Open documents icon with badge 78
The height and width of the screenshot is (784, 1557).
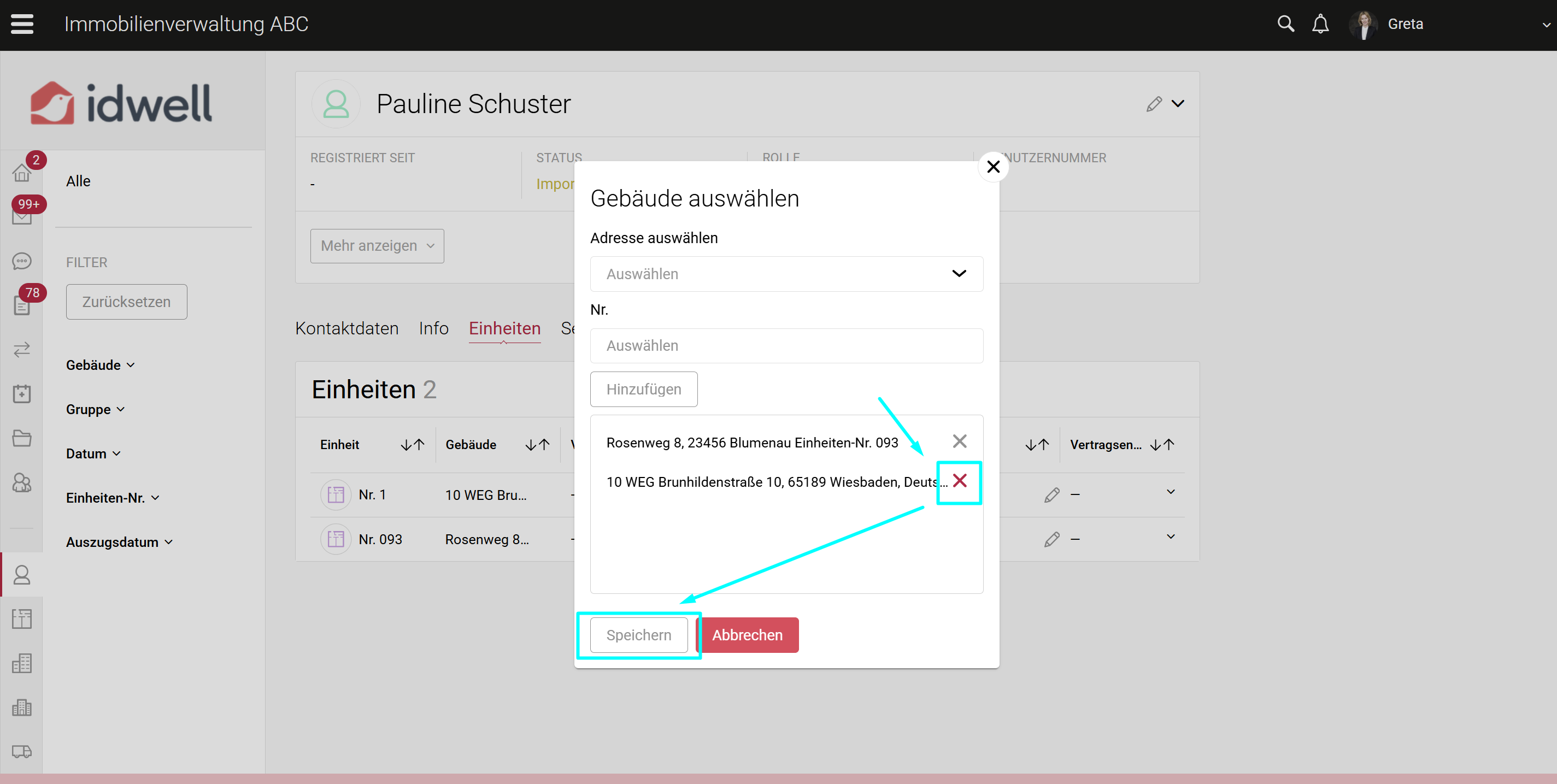(22, 305)
